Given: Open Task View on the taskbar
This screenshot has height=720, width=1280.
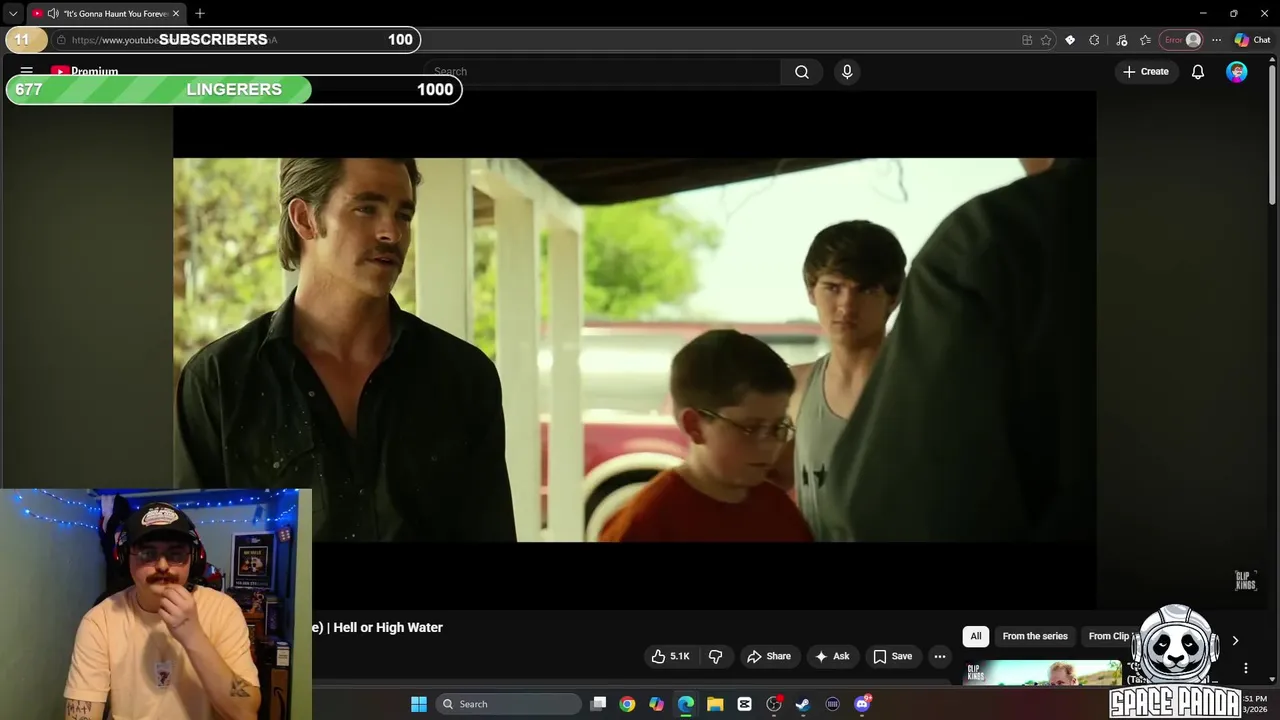Looking at the screenshot, I should tap(598, 704).
